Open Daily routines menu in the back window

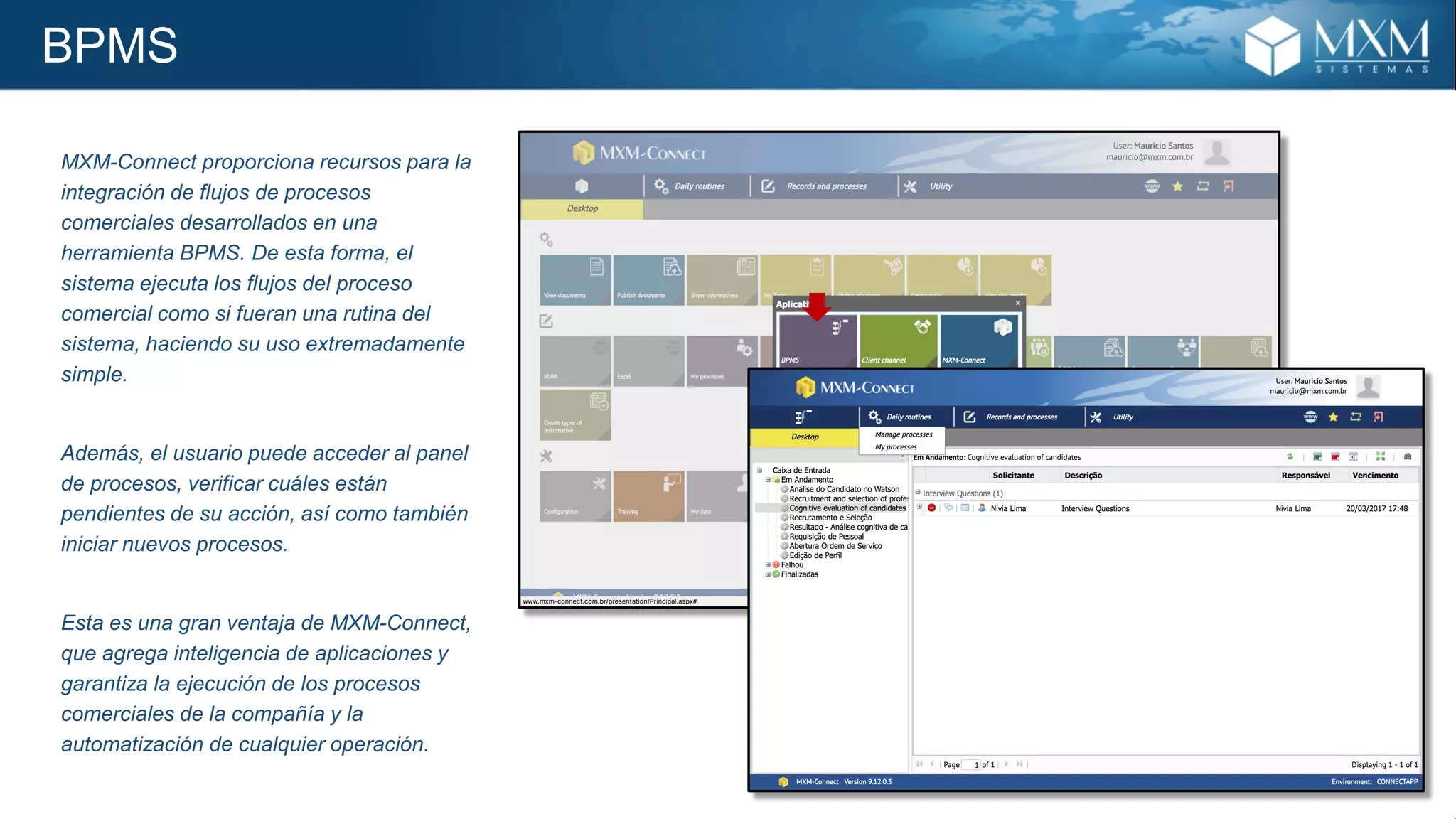(x=690, y=186)
